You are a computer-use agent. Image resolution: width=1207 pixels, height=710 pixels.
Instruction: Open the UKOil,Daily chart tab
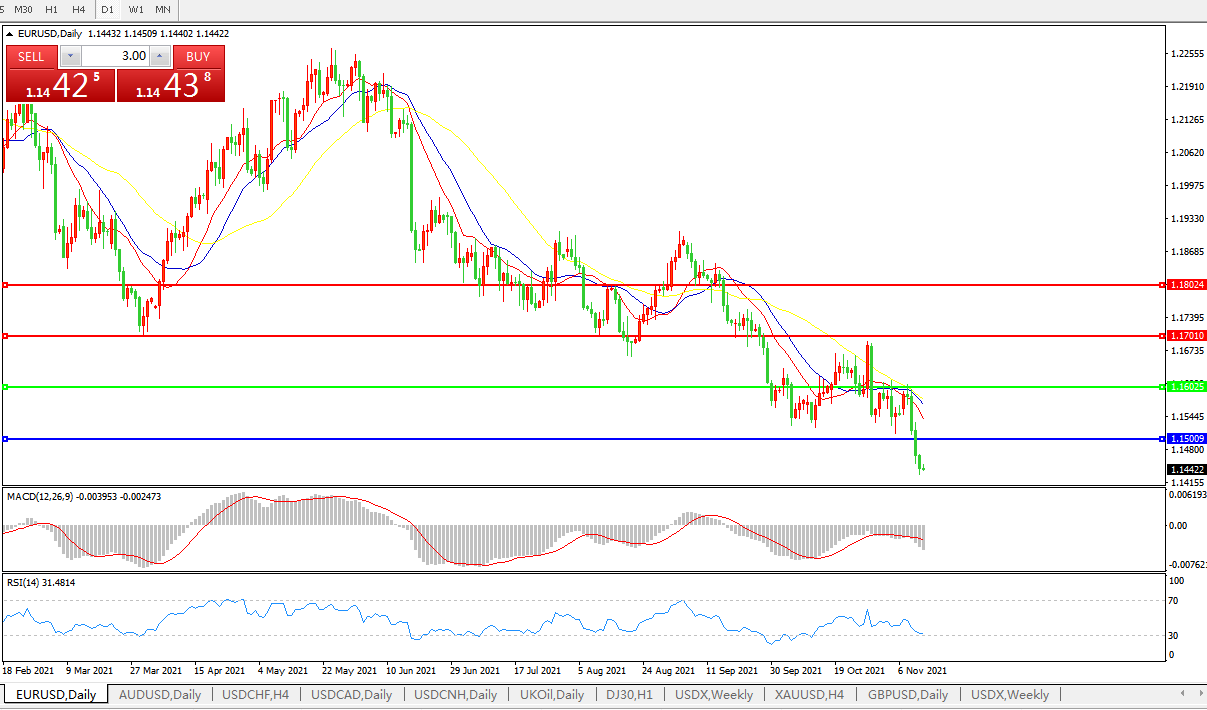552,694
